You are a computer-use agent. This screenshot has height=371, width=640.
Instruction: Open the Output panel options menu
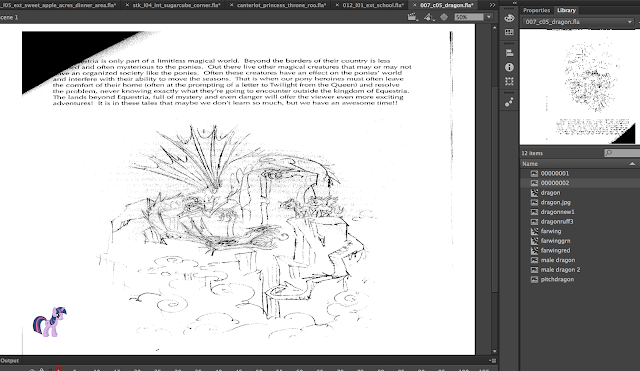493,361
